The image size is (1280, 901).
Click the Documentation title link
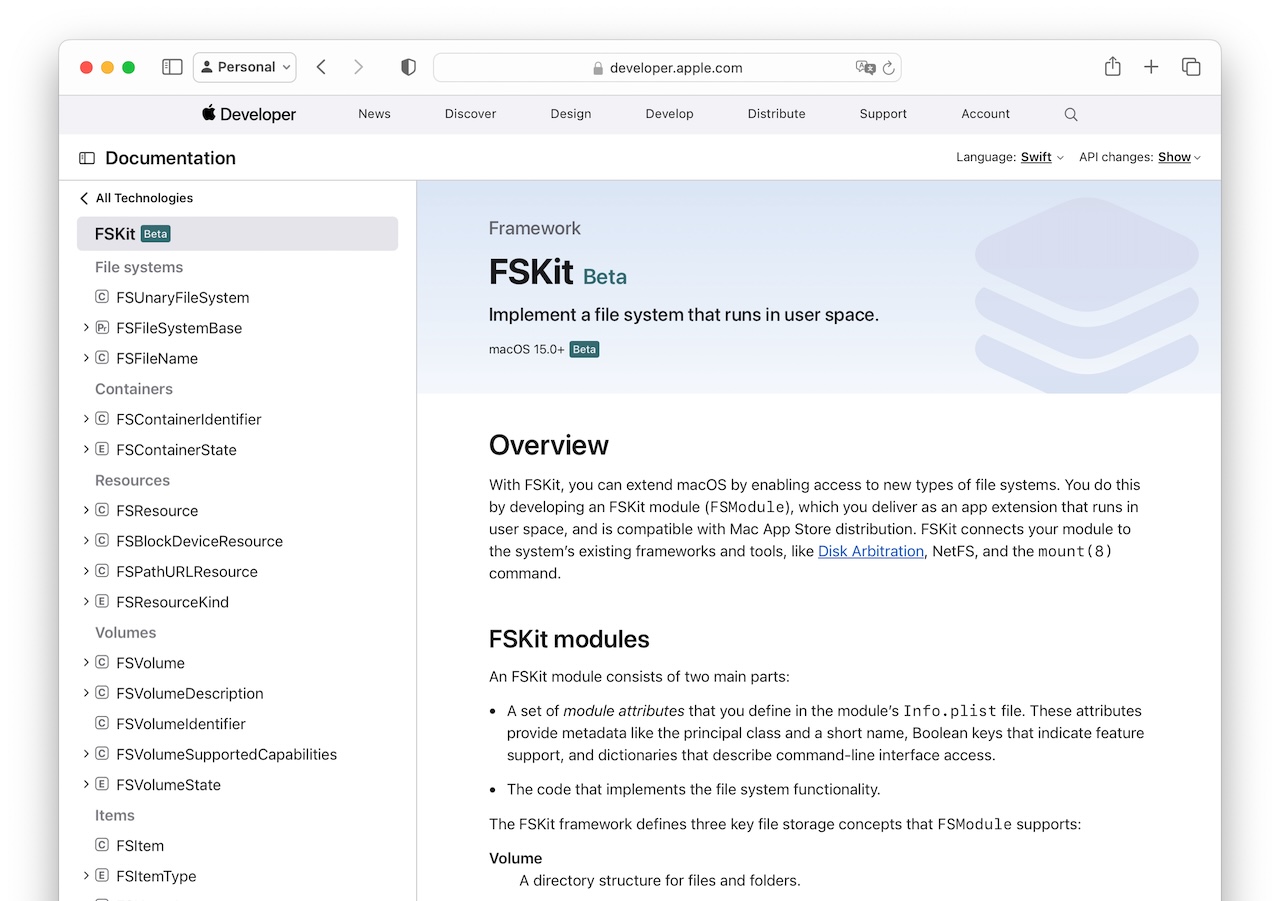pos(170,158)
